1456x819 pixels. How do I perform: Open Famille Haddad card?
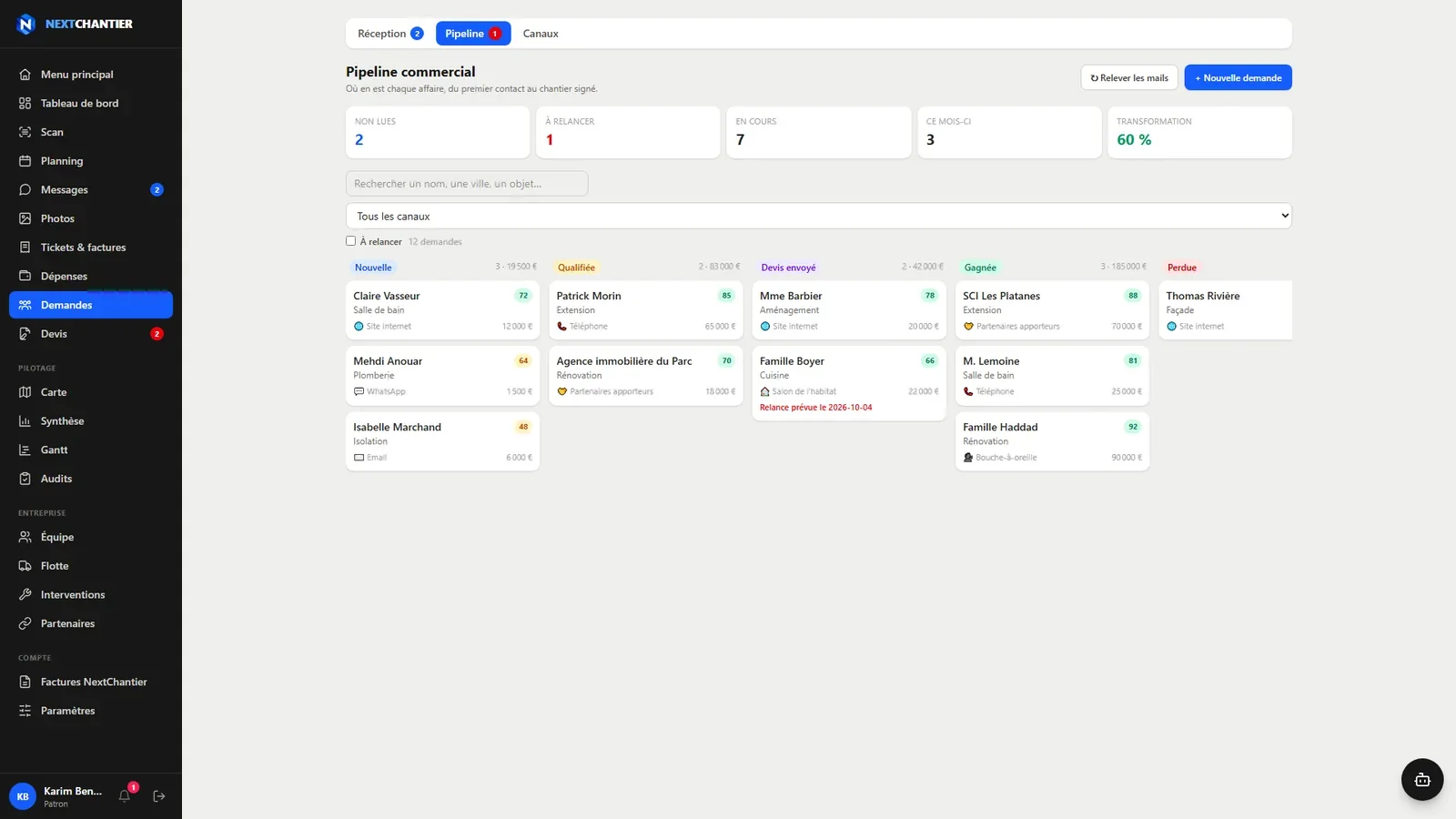(x=1052, y=441)
